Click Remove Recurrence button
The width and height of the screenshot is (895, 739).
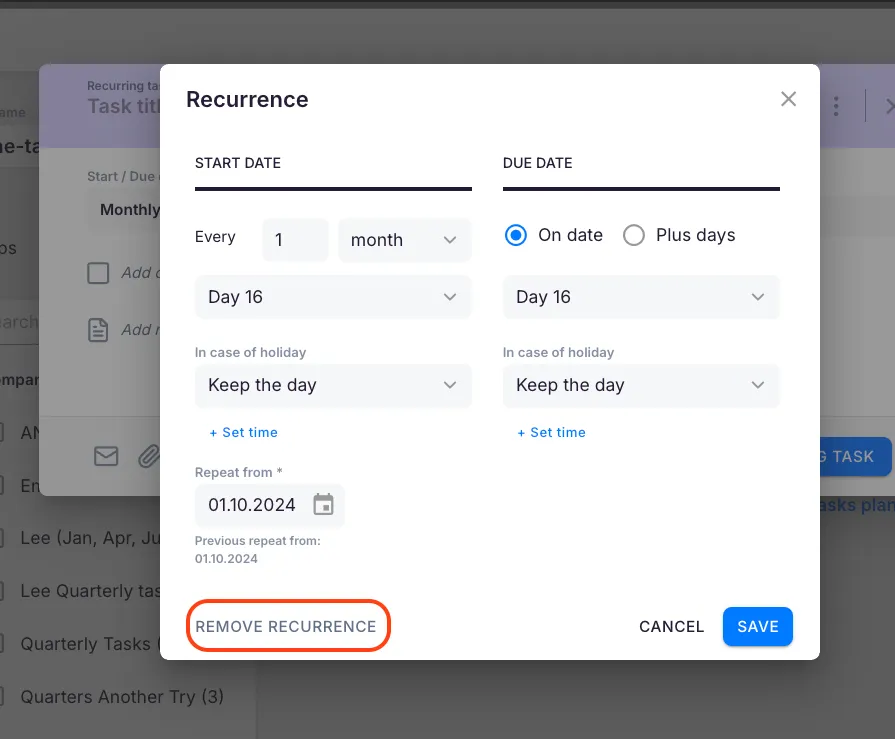[286, 627]
